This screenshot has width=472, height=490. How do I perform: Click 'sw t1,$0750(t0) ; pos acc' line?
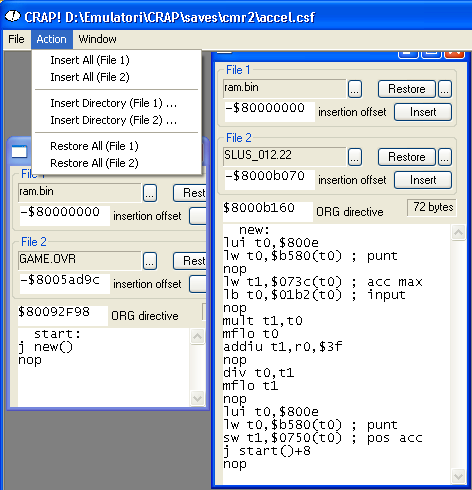pos(323,438)
